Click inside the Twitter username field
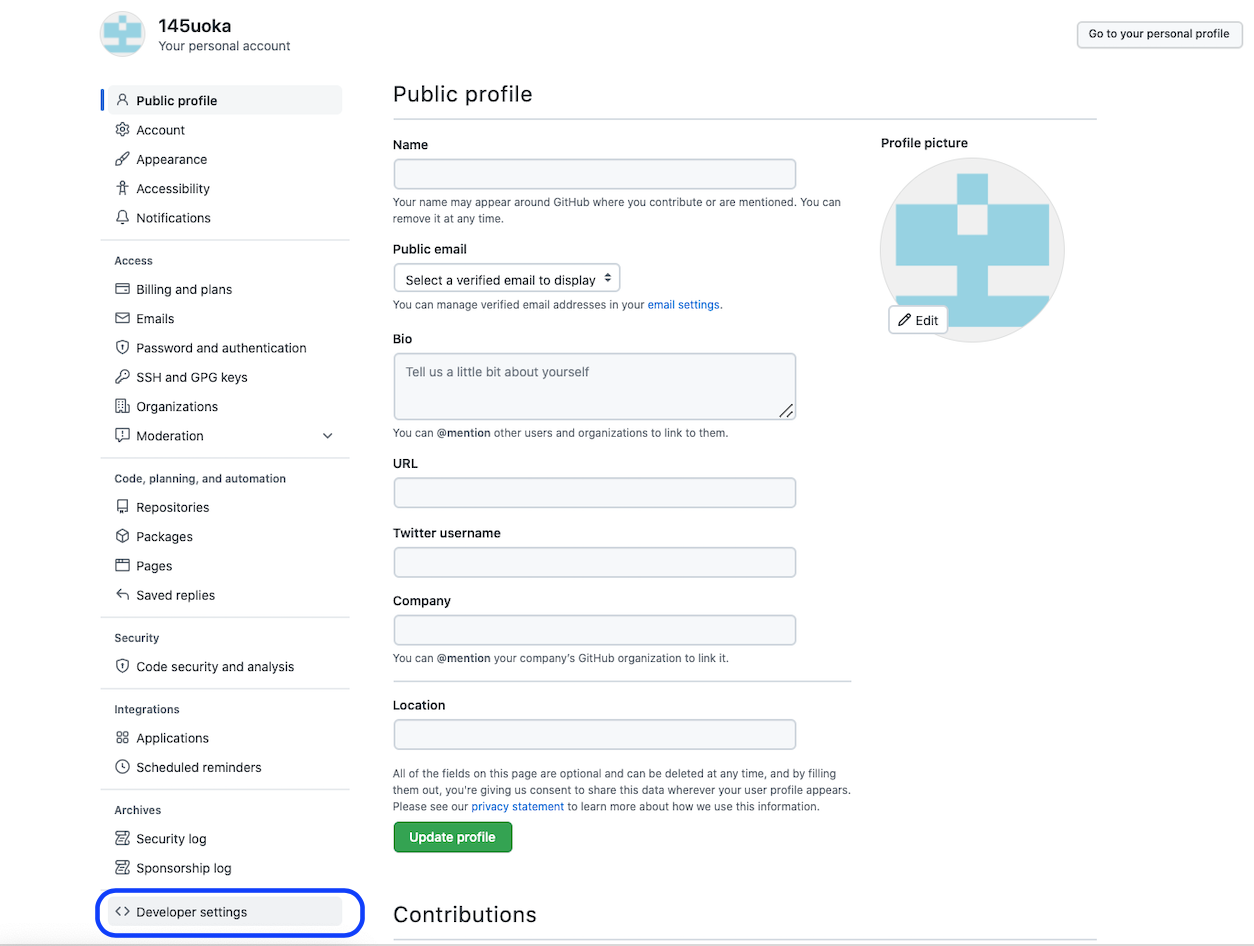1254x946 pixels. pos(594,562)
